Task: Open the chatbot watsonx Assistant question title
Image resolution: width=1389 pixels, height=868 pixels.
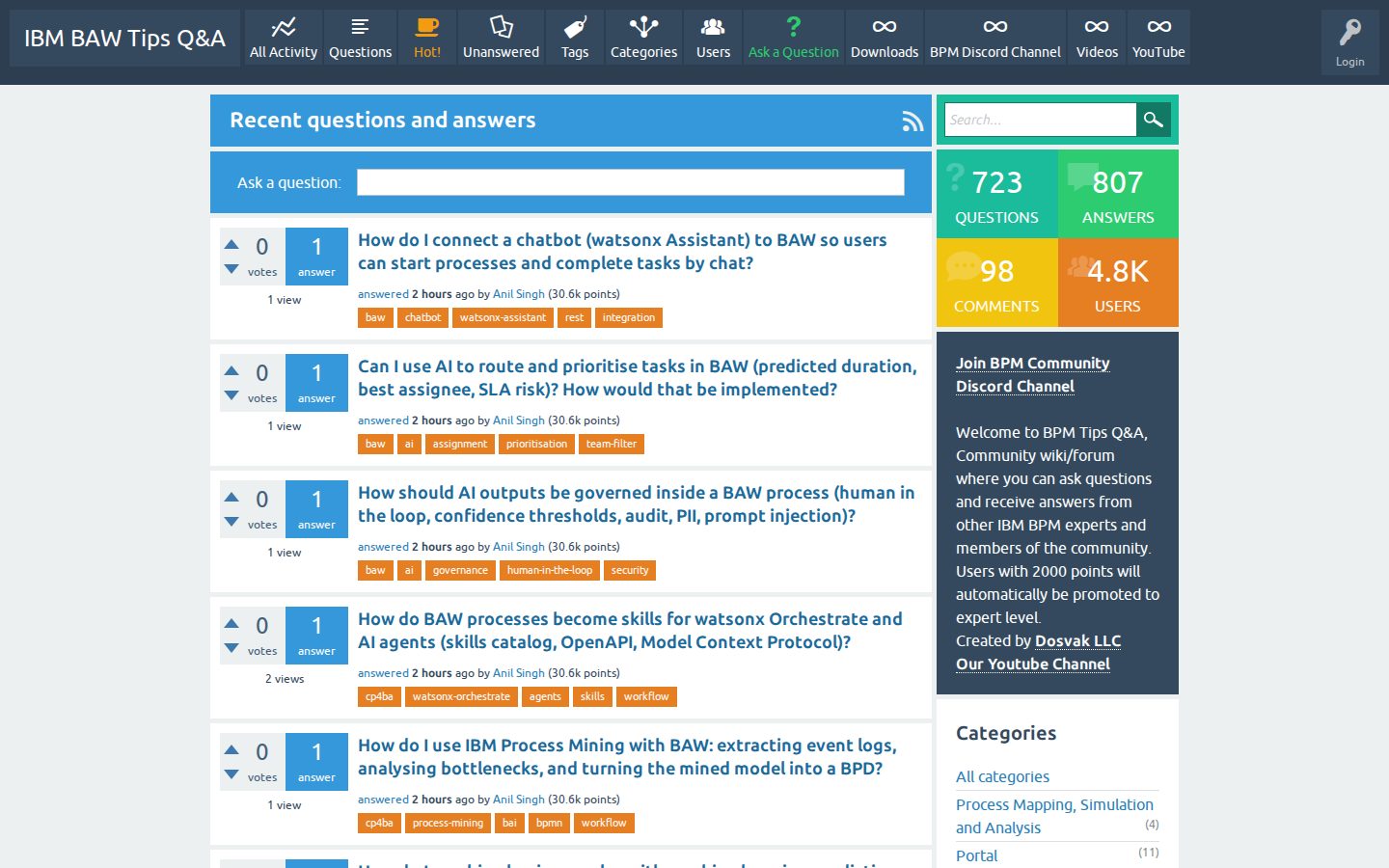Action: click(x=622, y=252)
